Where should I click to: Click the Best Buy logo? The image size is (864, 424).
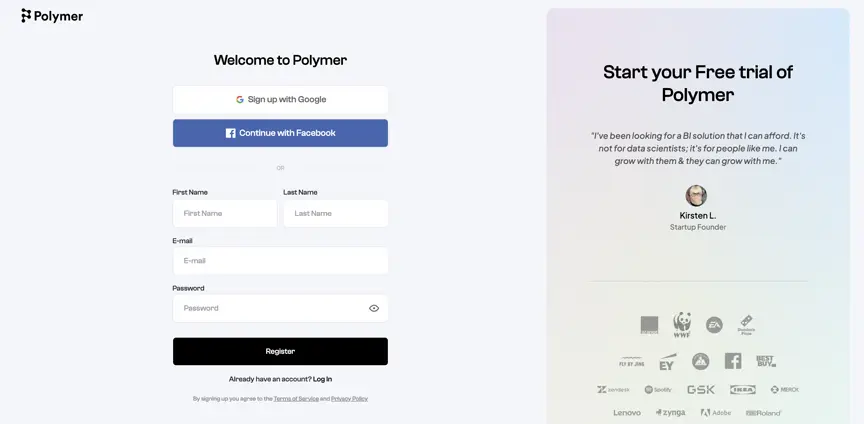(x=766, y=361)
